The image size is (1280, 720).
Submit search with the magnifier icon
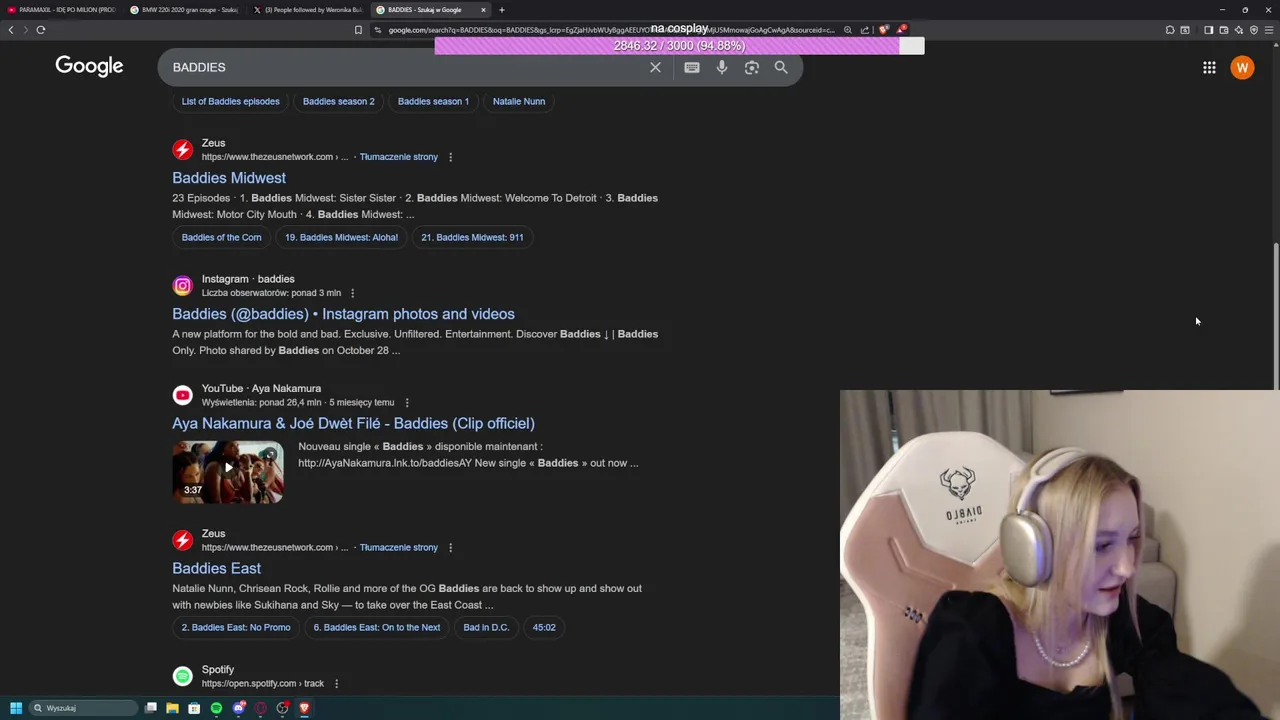click(781, 67)
